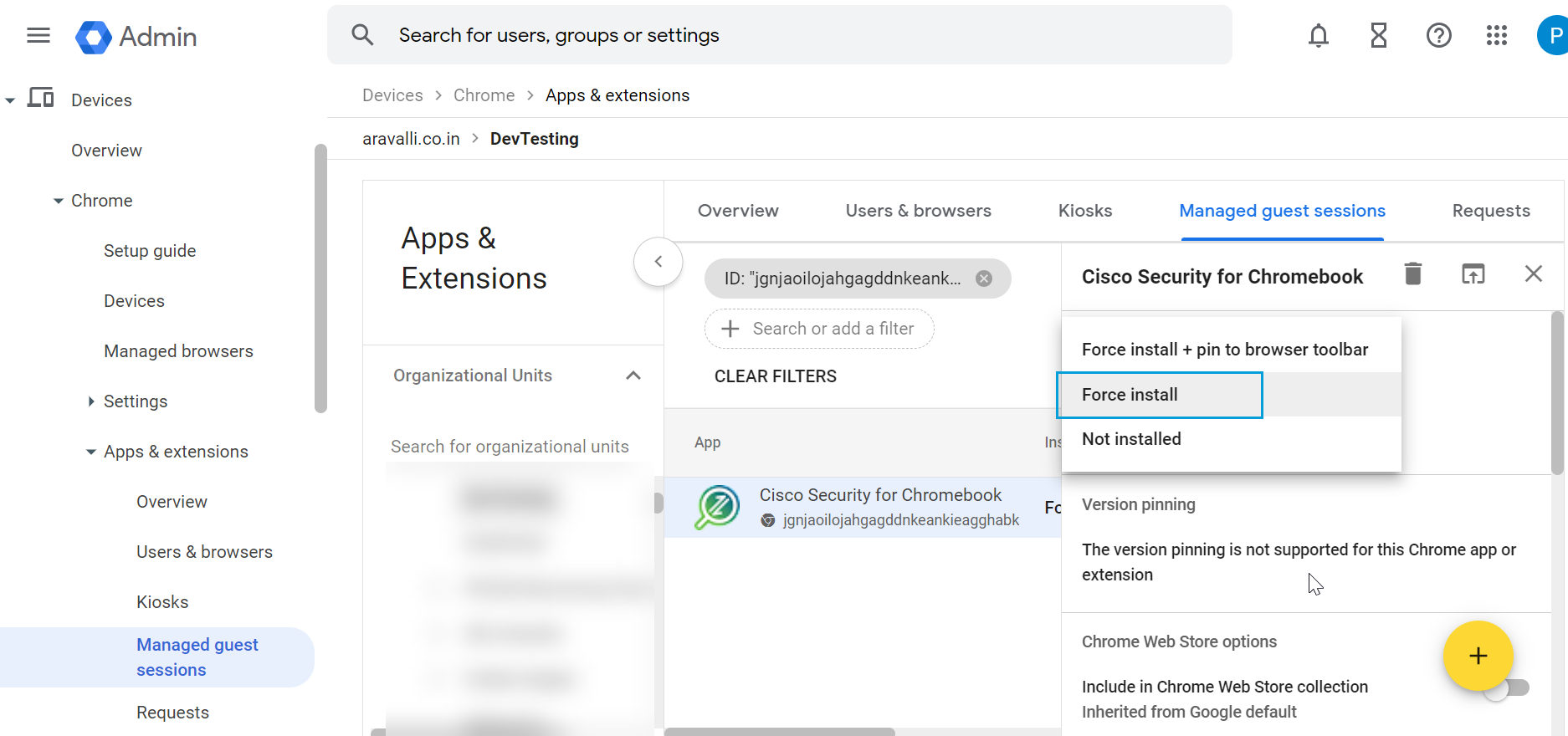This screenshot has width=1568, height=736.
Task: Remove the ID filter chip
Action: pos(985,279)
